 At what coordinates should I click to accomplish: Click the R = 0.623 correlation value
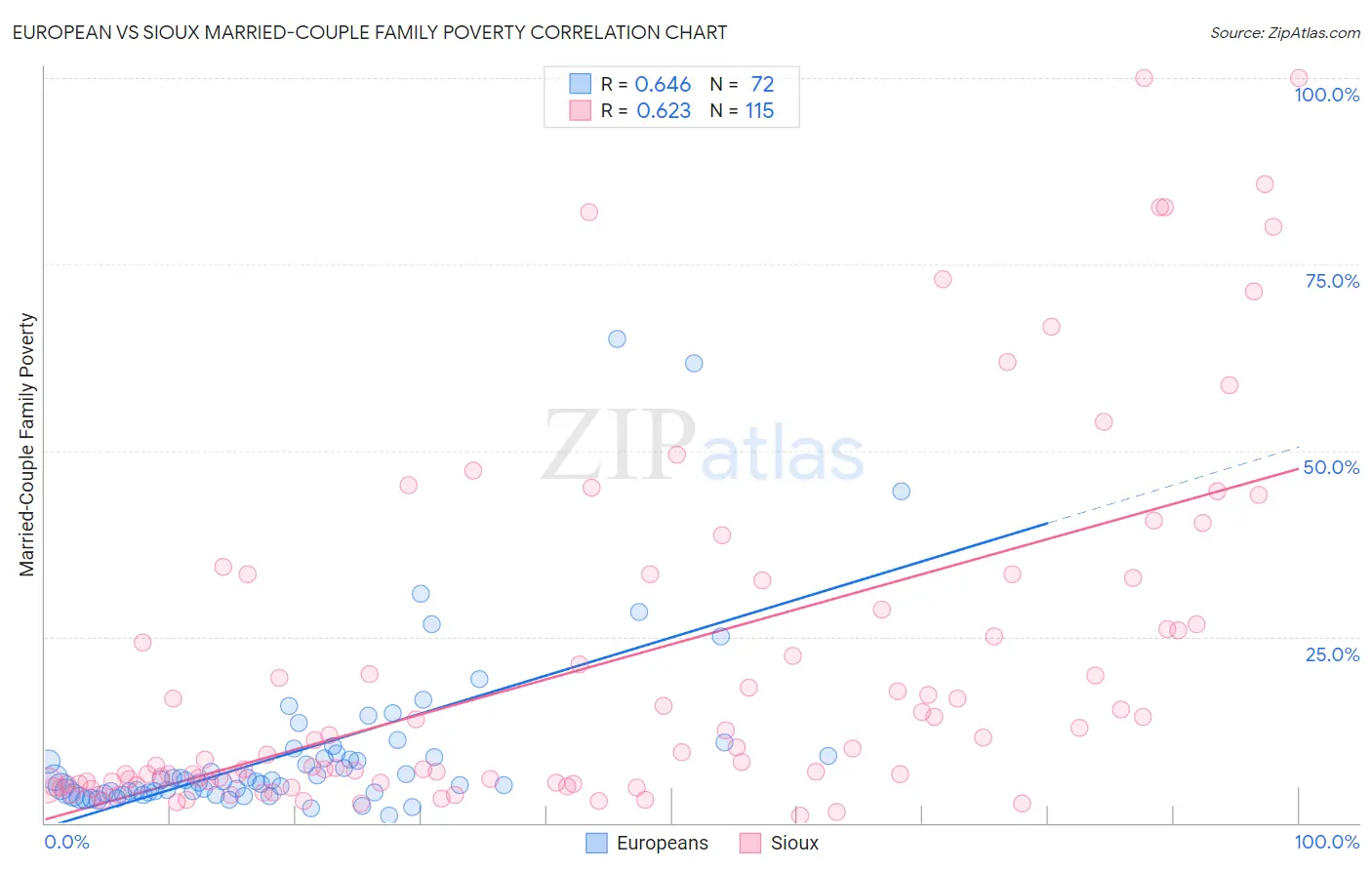pos(646,110)
